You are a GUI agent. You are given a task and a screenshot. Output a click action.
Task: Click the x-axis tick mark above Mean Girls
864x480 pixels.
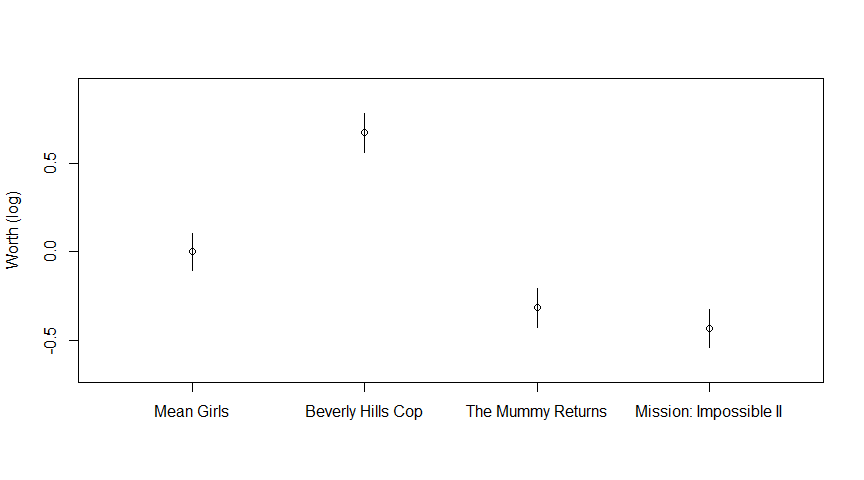(192, 387)
